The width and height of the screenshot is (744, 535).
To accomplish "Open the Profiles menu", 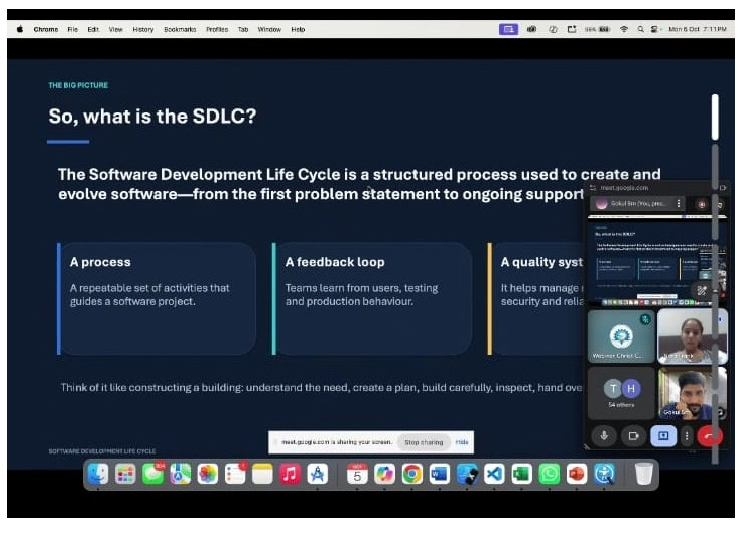I will click(217, 29).
